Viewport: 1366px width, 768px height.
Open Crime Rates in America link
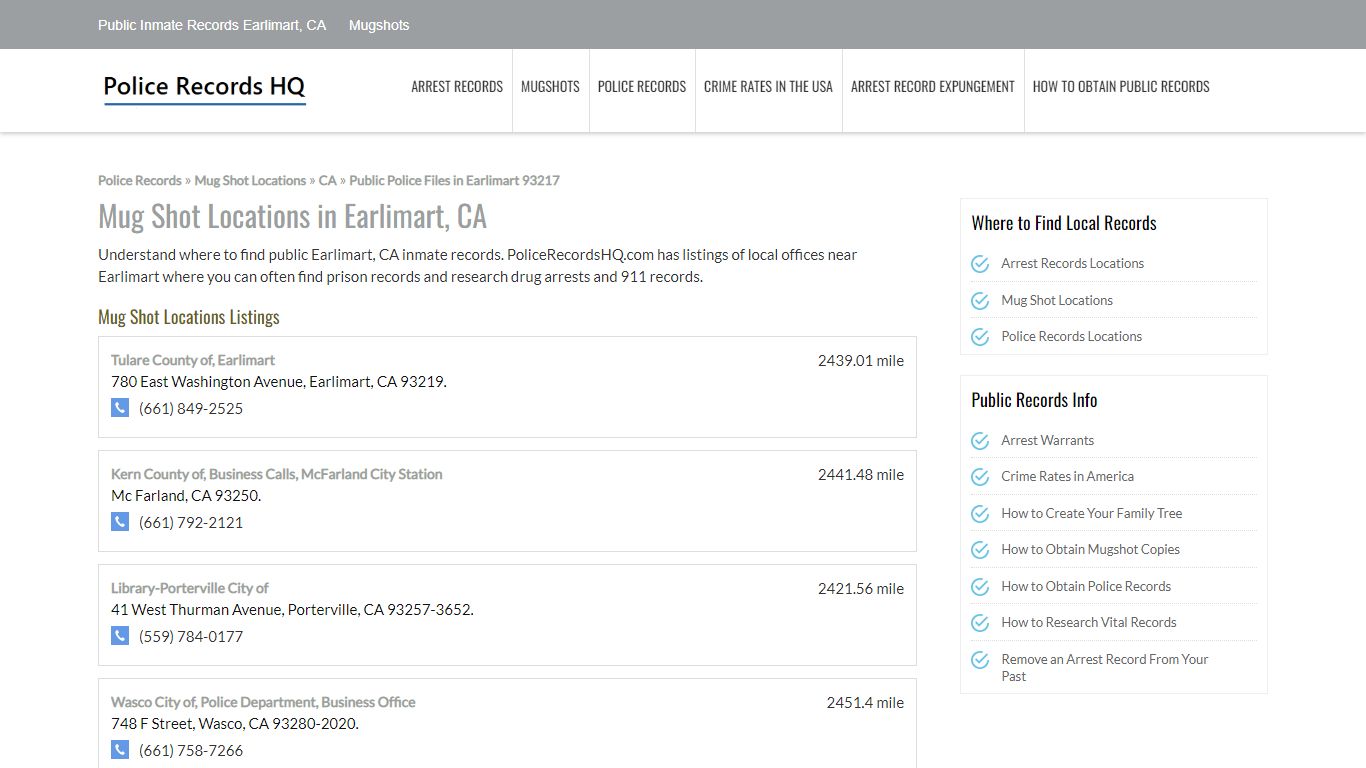tap(1067, 476)
